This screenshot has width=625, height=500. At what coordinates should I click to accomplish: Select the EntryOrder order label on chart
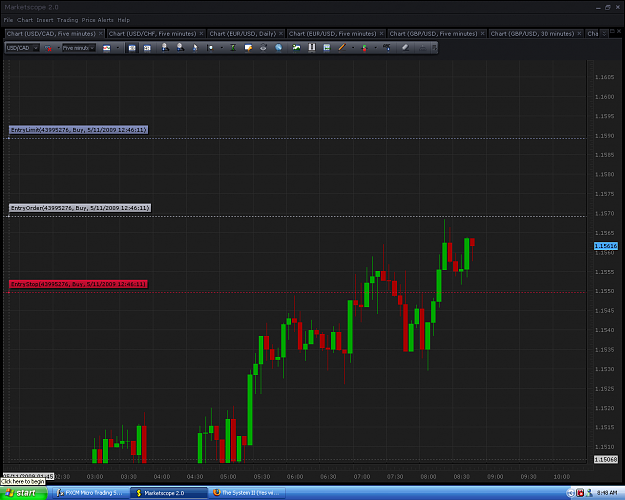pyautogui.click(x=80, y=208)
